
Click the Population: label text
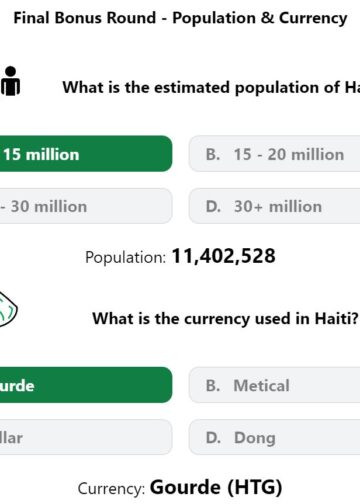[x=125, y=257]
